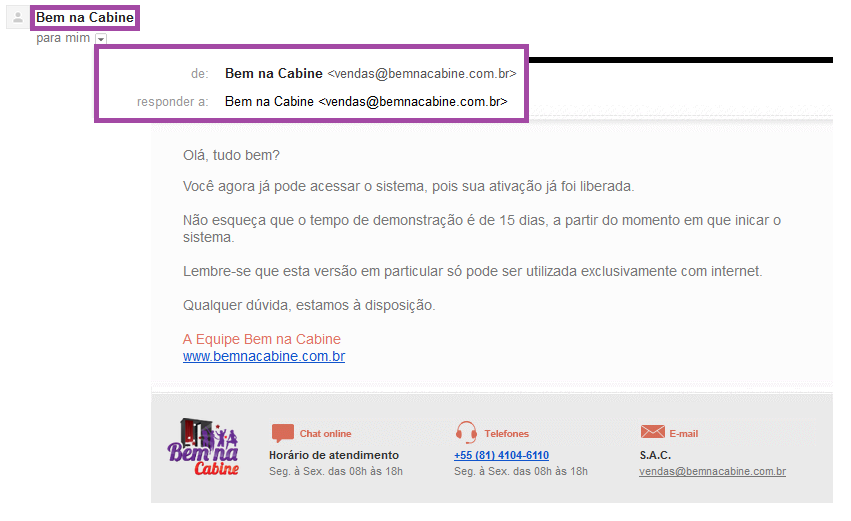Viewport: 851px width, 521px height.
Task: Click the 'para mim' recipient text
Action: tap(63, 38)
